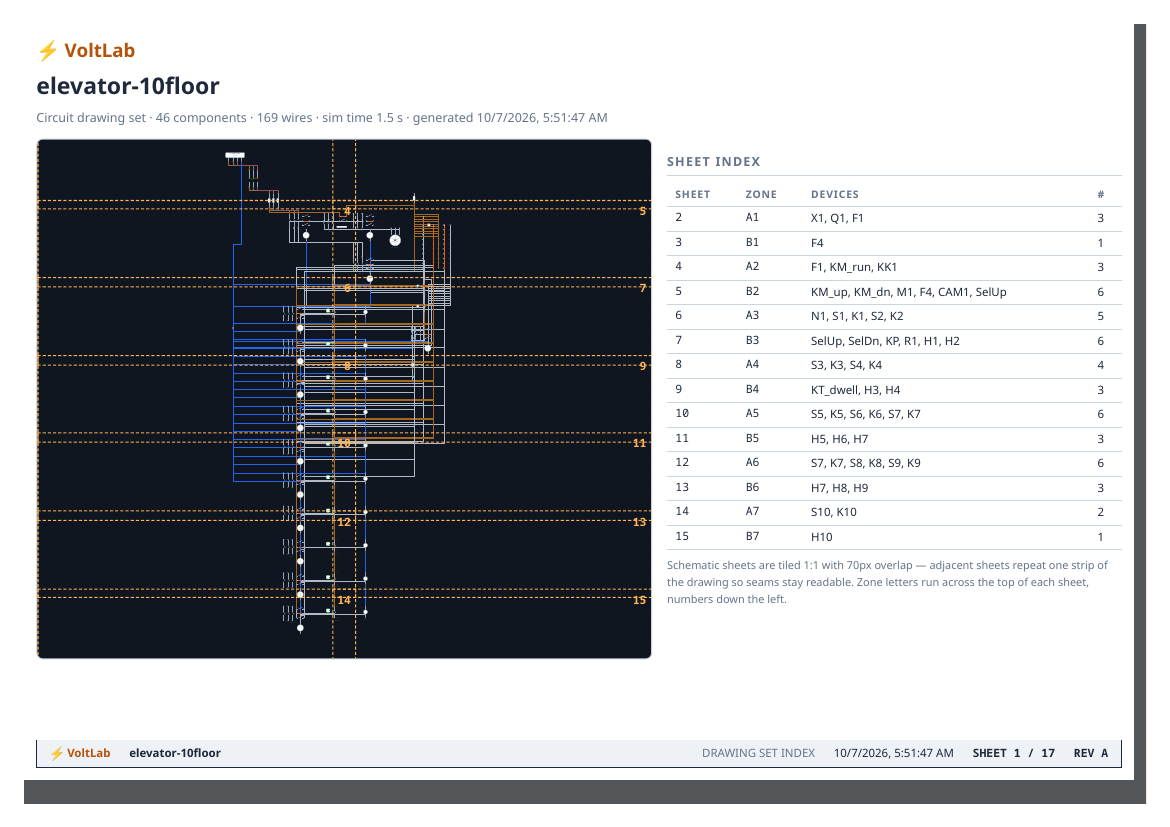Click zone 'B7' in the sheet index
The height and width of the screenshot is (827, 1170).
pyautogui.click(x=752, y=537)
